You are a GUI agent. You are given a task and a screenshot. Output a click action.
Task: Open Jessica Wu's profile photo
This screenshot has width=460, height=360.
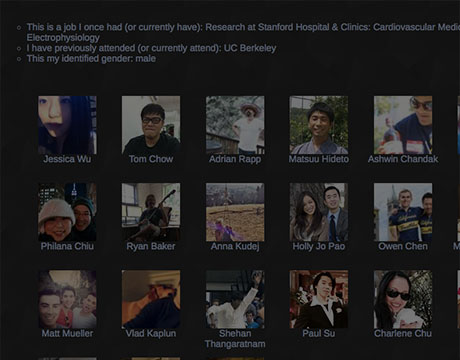coord(67,125)
